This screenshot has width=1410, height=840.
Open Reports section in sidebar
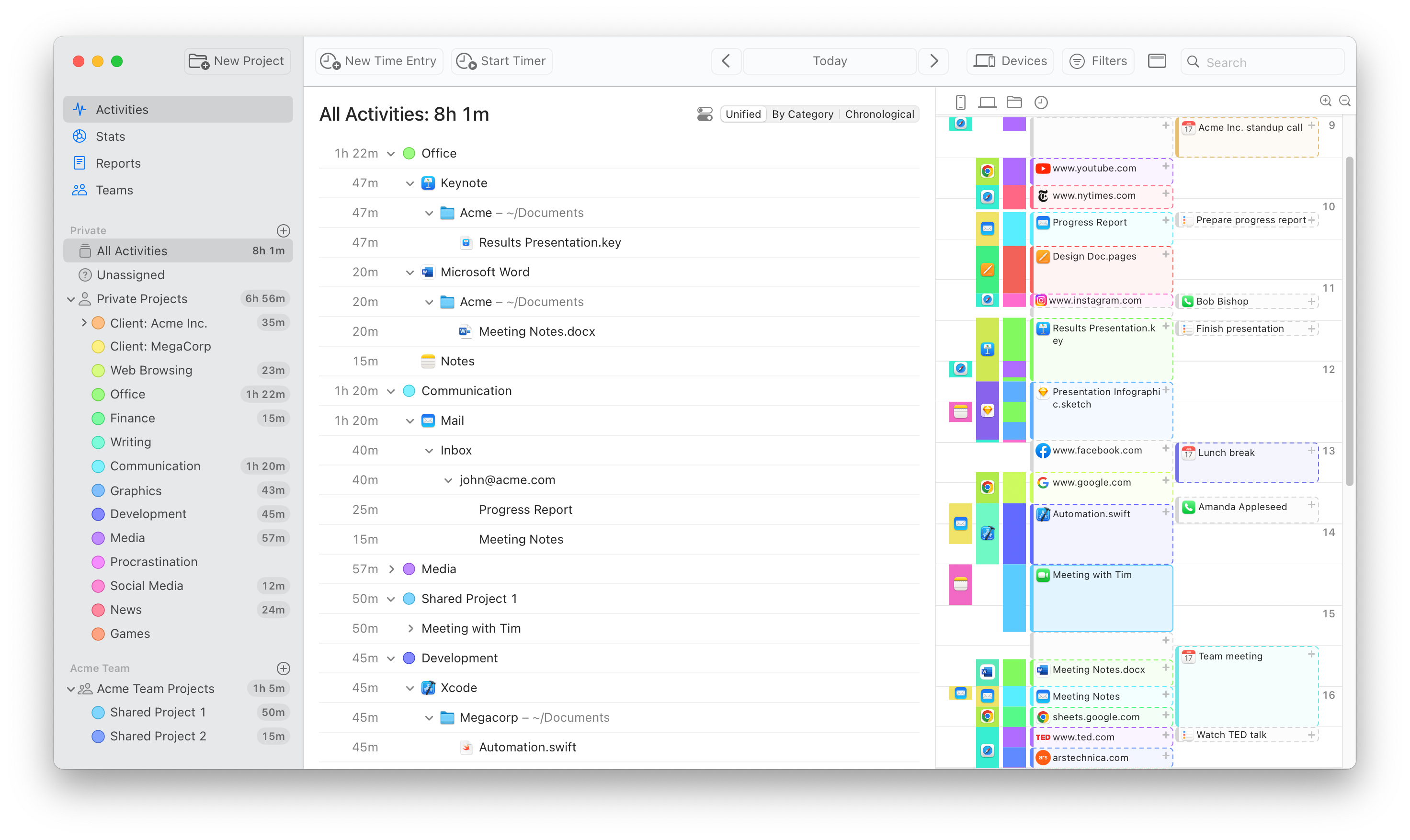click(x=118, y=163)
